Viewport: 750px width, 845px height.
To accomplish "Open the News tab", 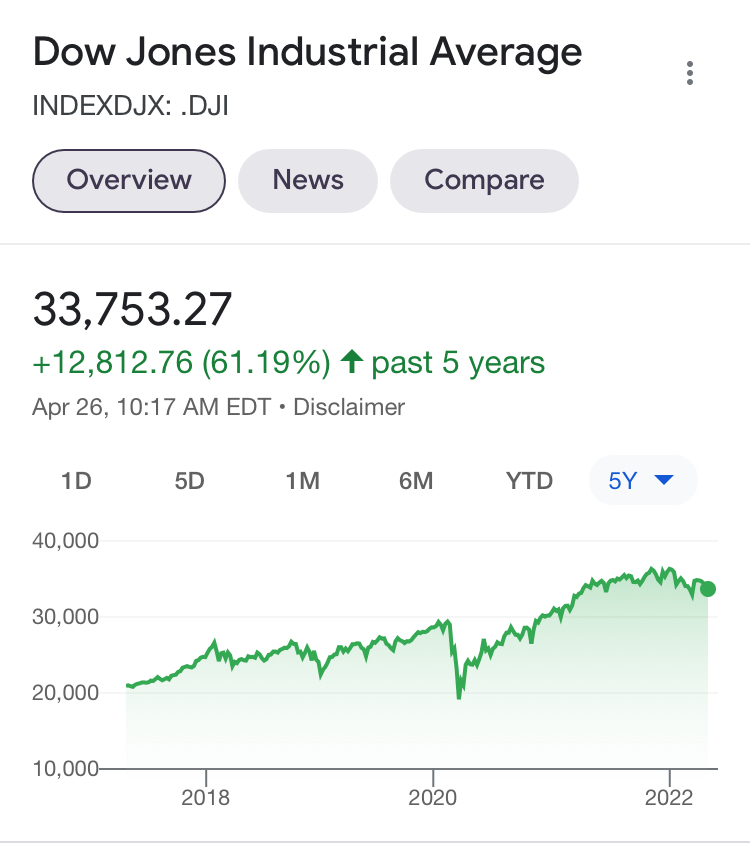I will (x=308, y=180).
